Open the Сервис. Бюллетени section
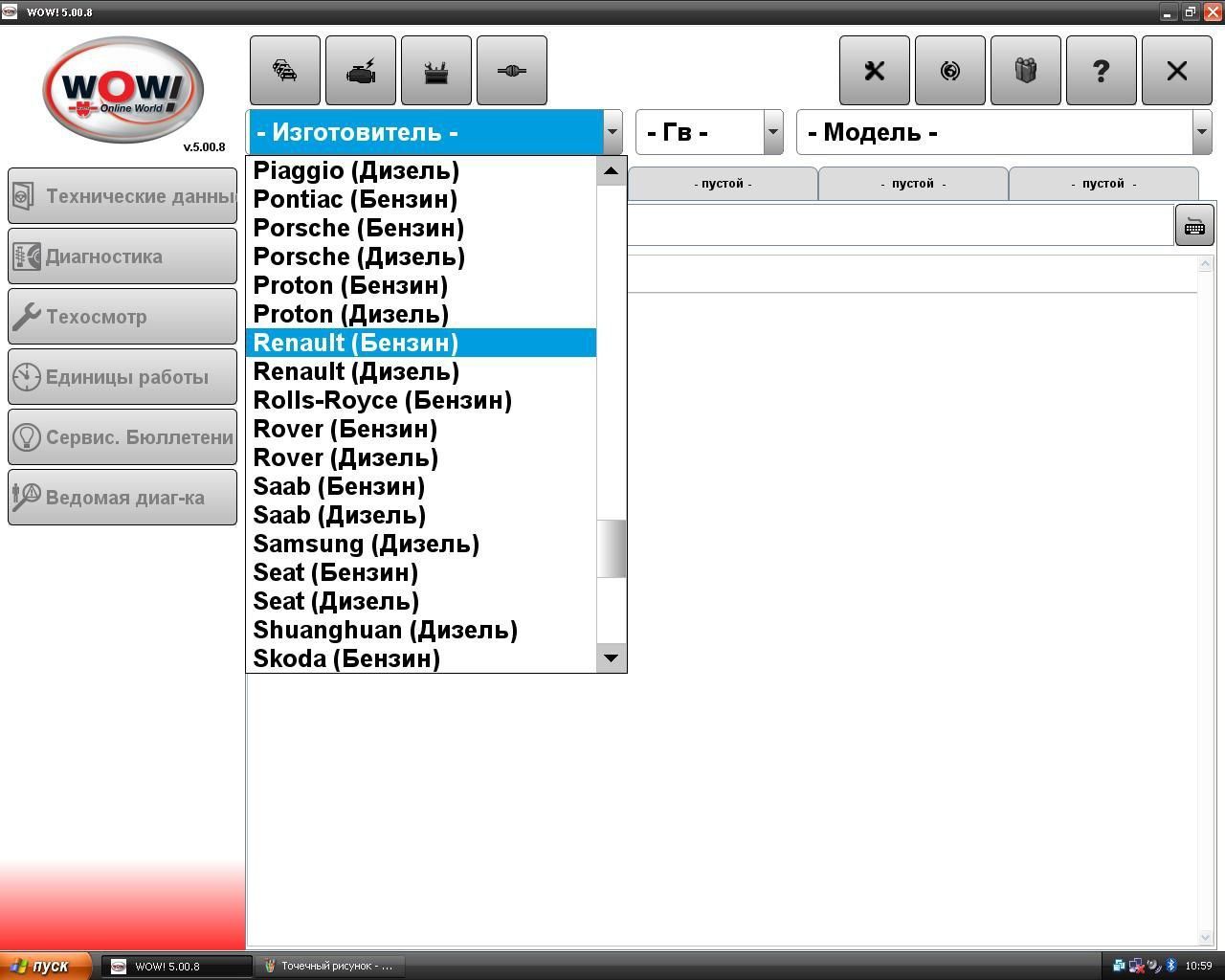 tap(122, 437)
